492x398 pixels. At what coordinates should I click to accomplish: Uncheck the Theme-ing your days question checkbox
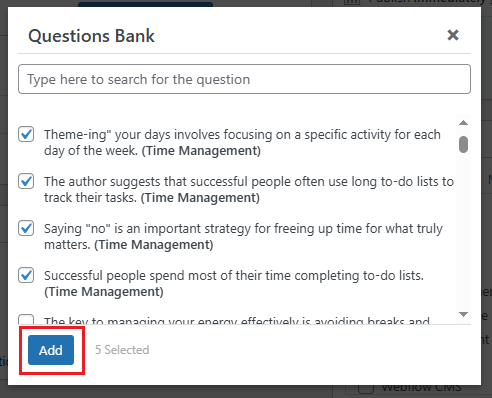point(26,134)
